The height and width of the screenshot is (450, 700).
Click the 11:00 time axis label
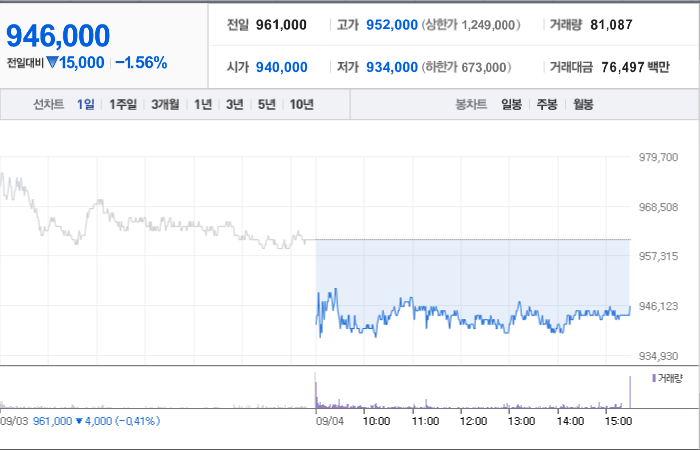[x=425, y=421]
